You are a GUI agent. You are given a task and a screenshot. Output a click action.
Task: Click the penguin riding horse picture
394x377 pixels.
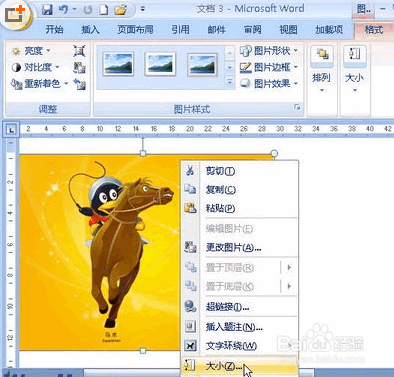(x=99, y=252)
